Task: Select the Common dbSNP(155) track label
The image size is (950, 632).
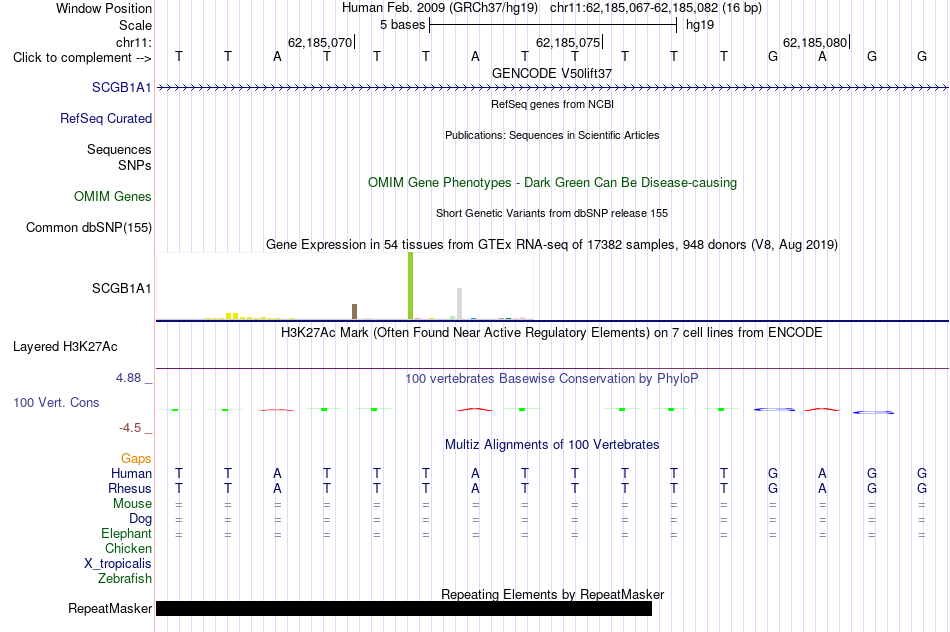Action: pos(88,227)
